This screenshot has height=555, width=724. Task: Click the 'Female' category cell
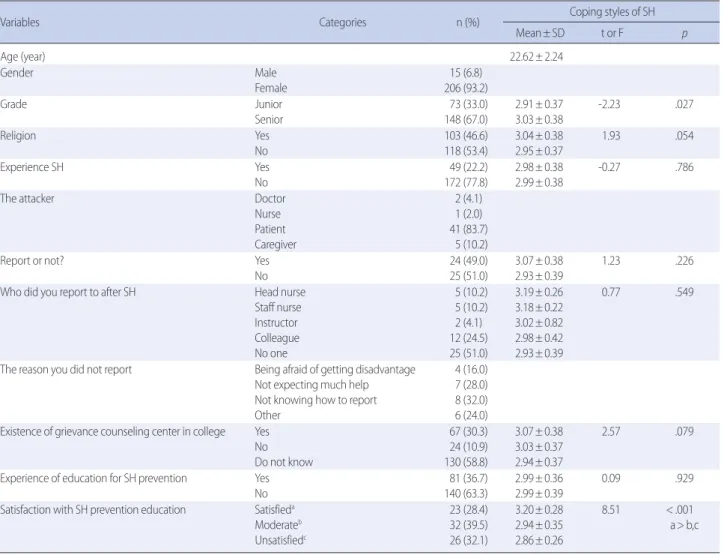pos(271,88)
